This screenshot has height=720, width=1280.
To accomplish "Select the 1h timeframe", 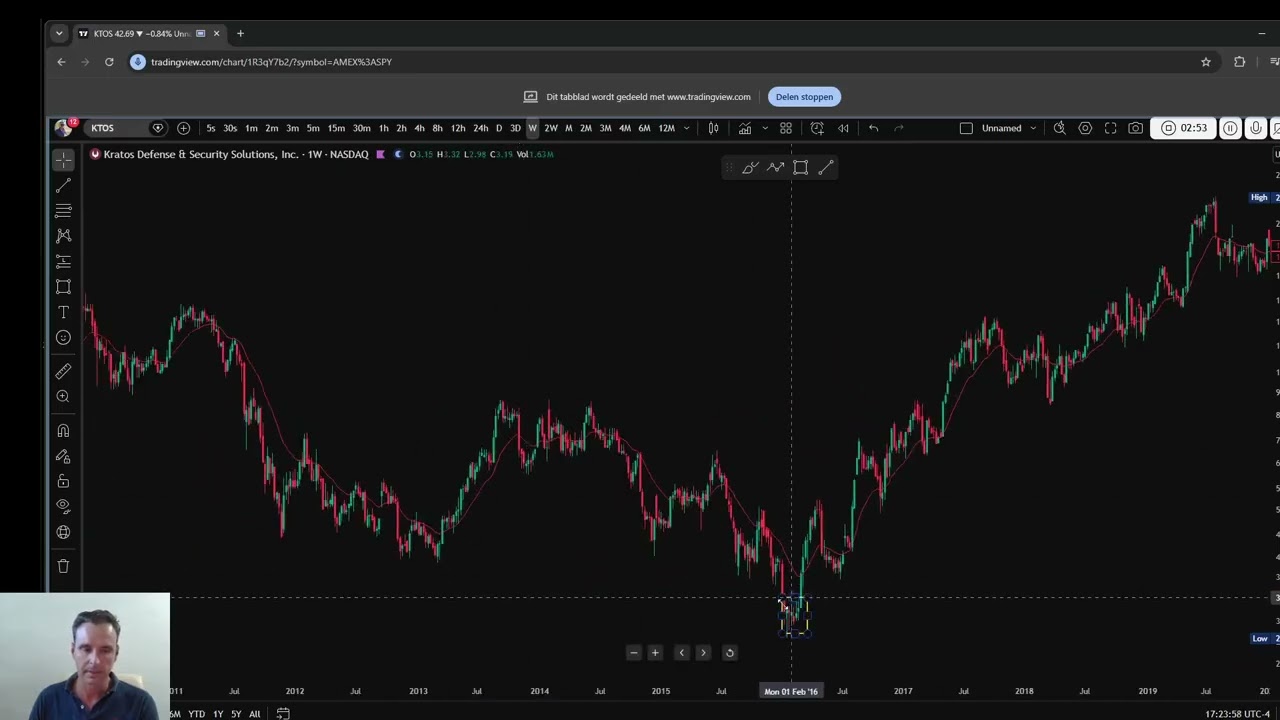I will coord(383,128).
